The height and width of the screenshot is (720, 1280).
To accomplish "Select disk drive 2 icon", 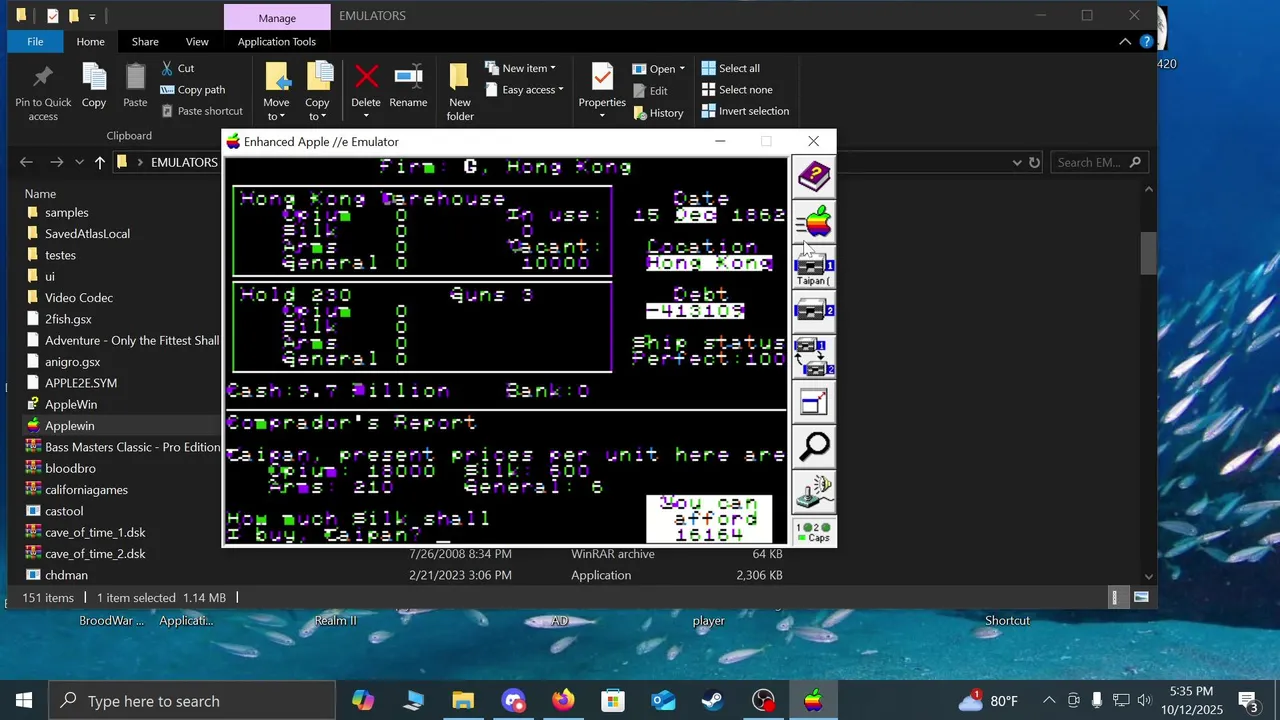I will pos(814,311).
